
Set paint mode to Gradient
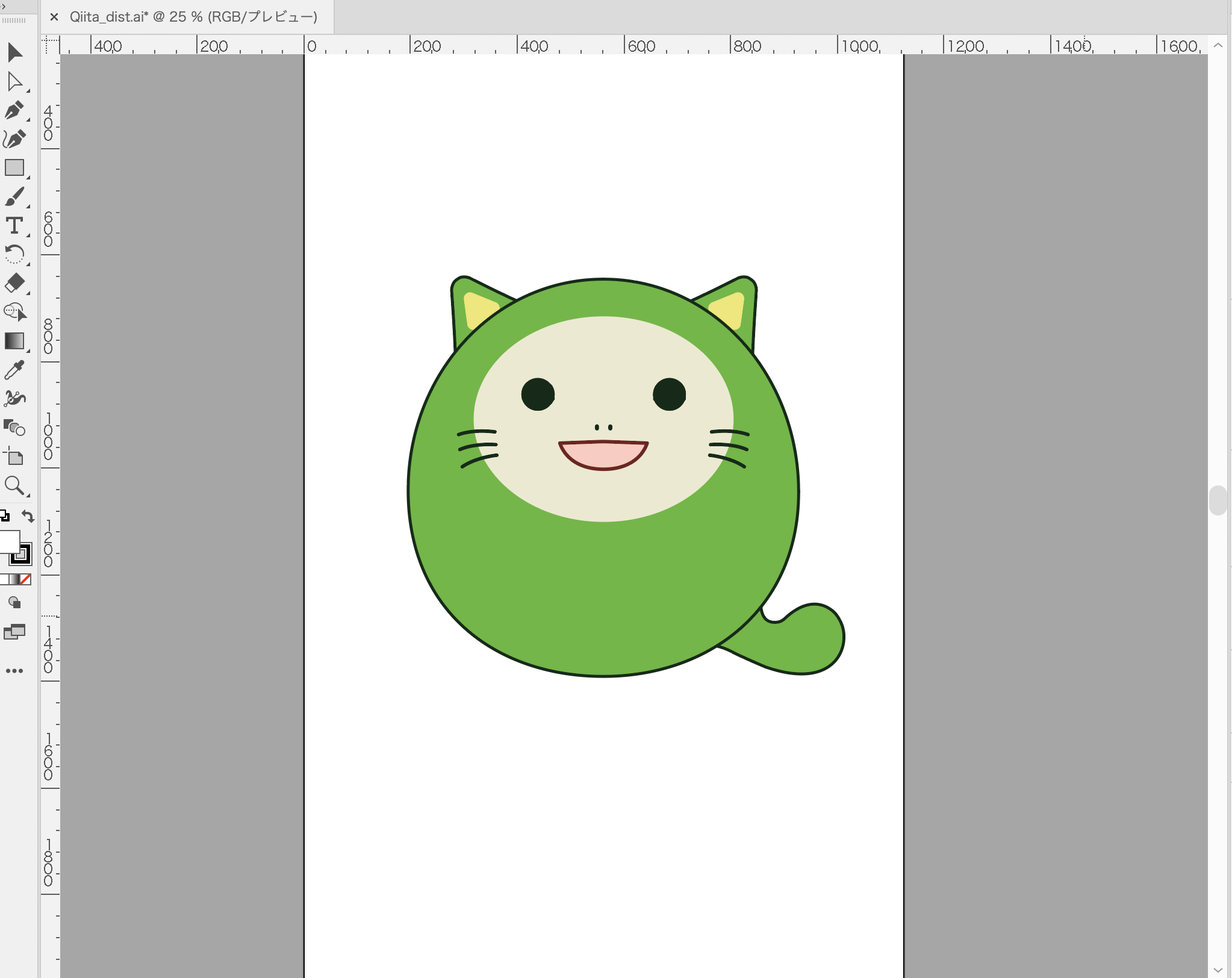coord(14,579)
